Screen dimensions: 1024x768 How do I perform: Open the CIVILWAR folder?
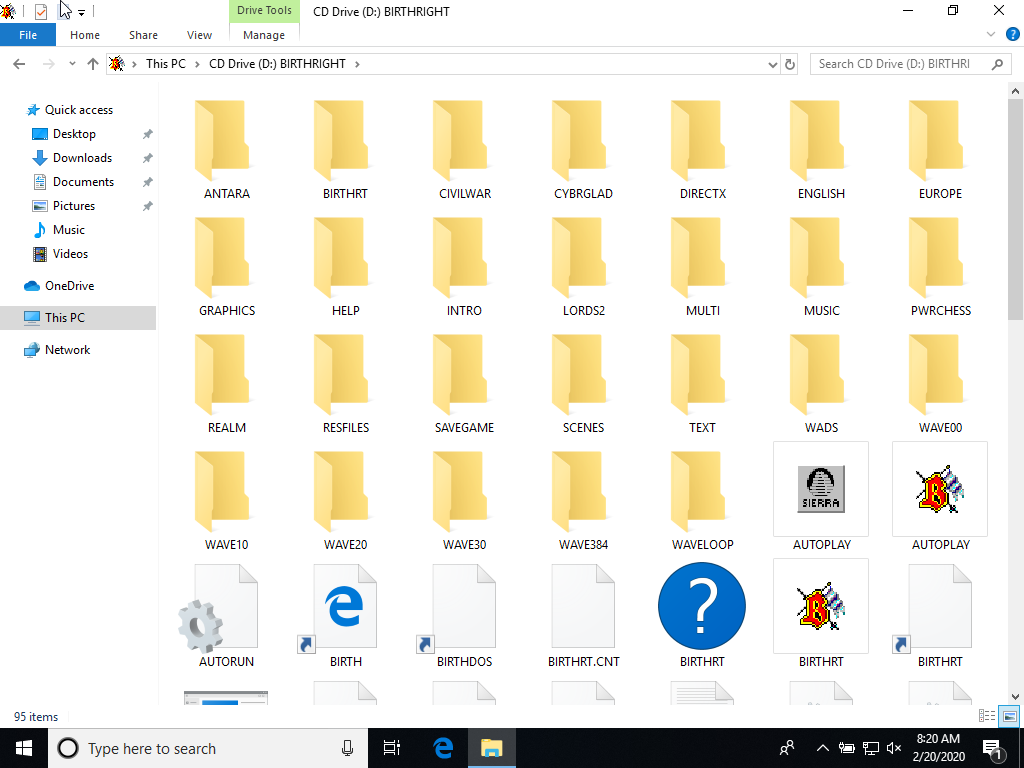464,150
